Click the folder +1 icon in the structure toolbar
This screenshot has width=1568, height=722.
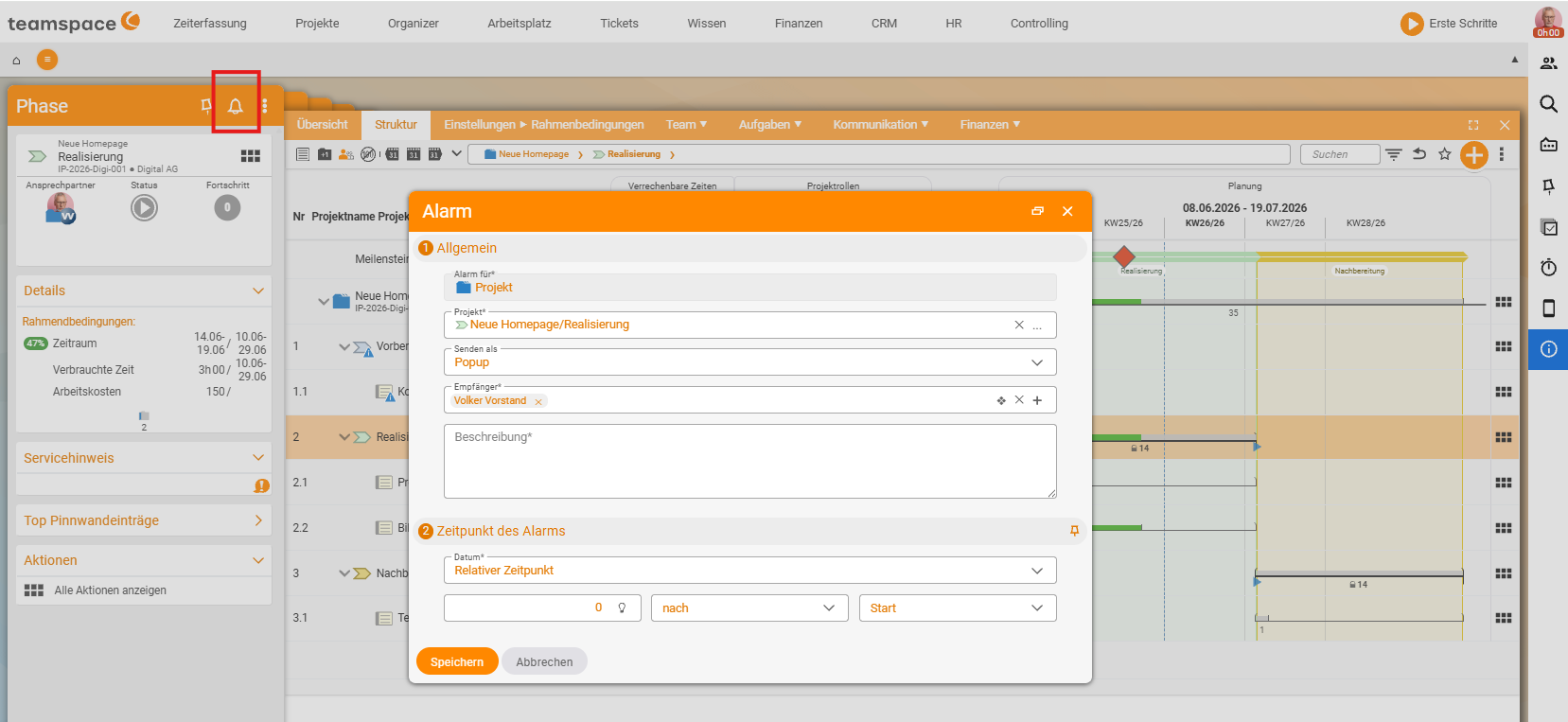325,154
